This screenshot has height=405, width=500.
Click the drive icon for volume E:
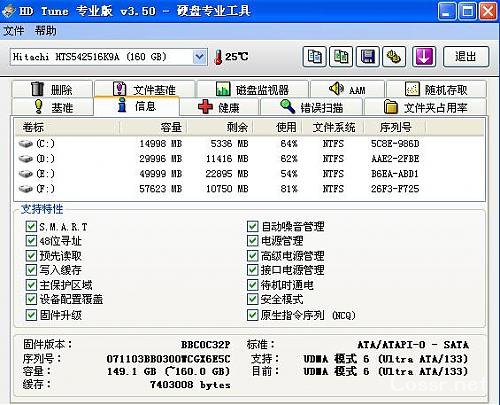point(26,174)
